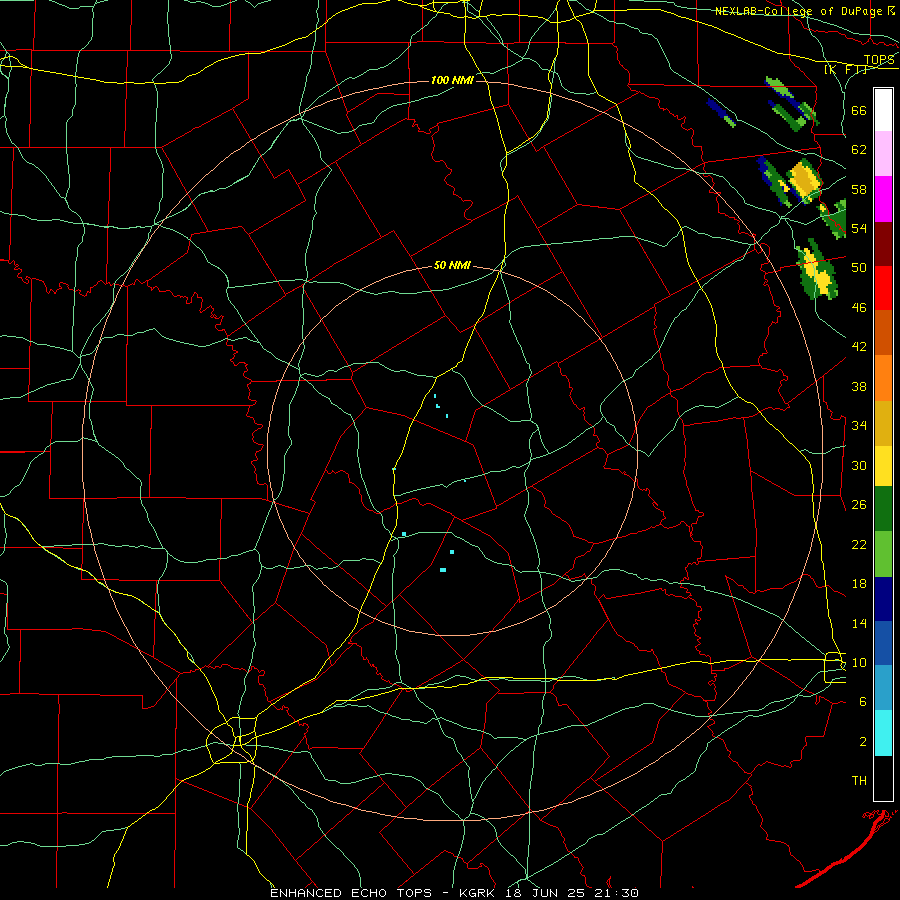Click the bright yellow legend swatch
The width and height of the screenshot is (900, 900).
point(883,466)
